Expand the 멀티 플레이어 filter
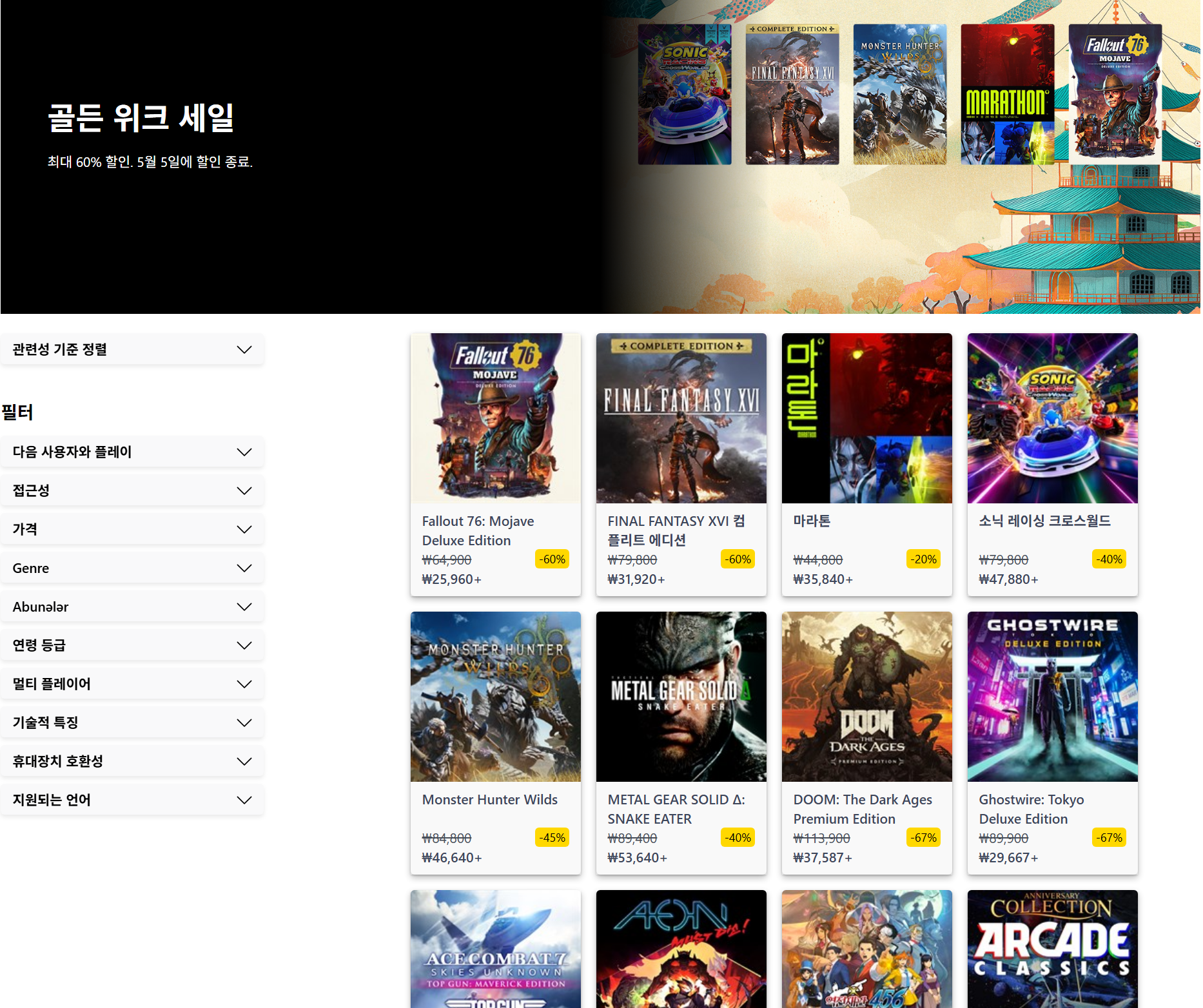The height and width of the screenshot is (1008, 1203). pos(132,684)
